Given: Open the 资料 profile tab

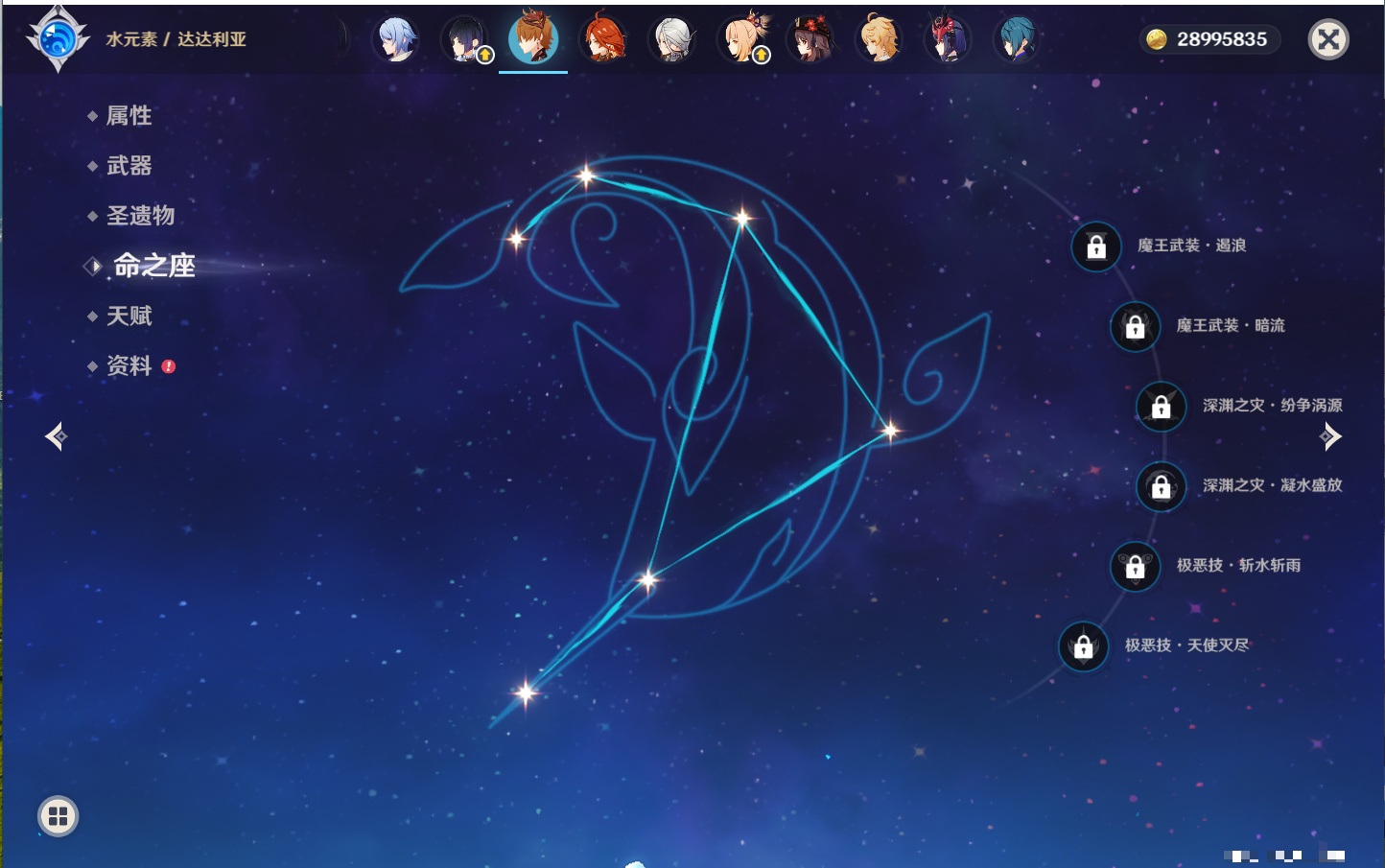Looking at the screenshot, I should tap(129, 365).
